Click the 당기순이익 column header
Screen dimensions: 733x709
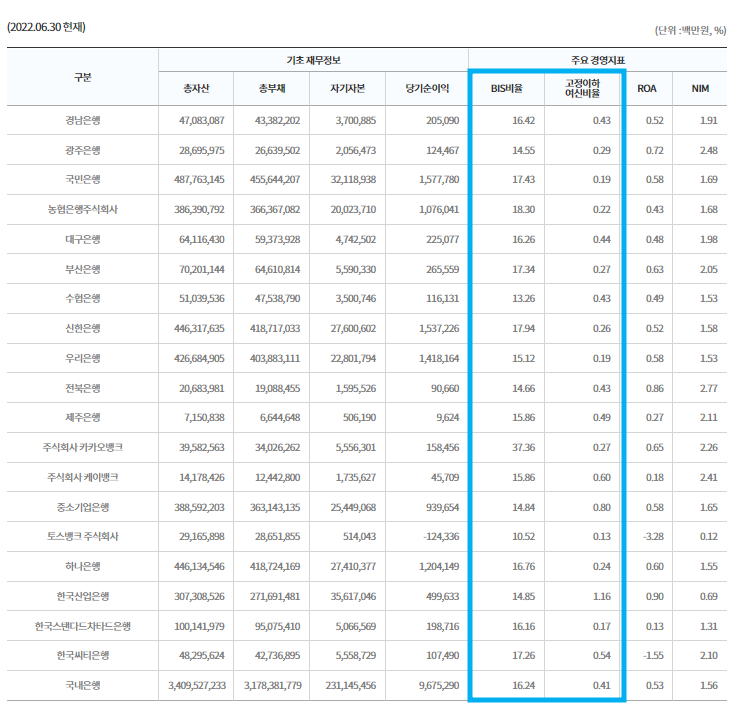(x=427, y=88)
